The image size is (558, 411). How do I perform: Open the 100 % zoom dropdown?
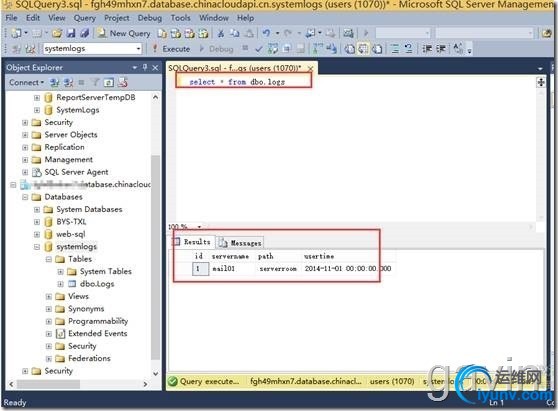click(199, 227)
